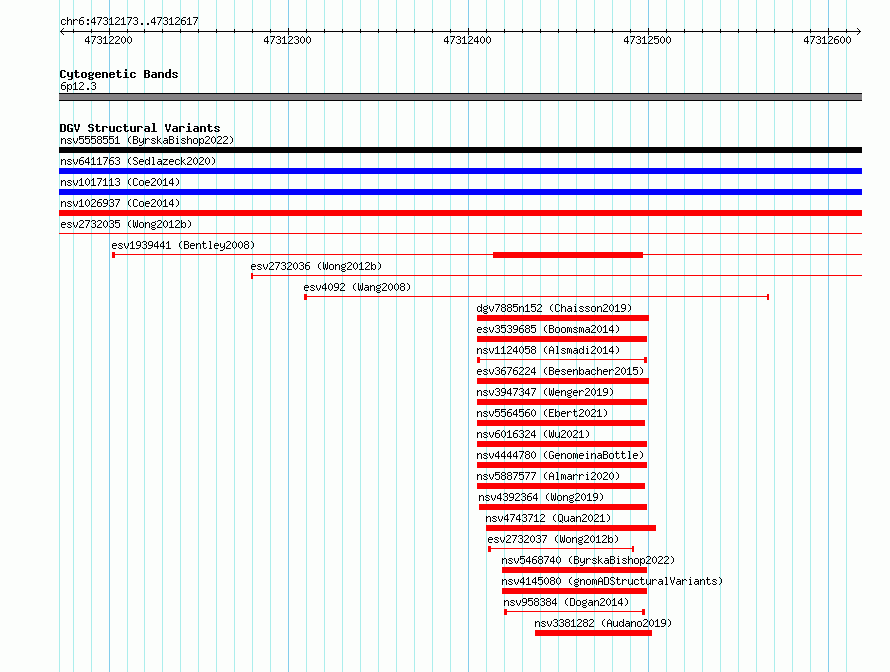Screen dimensions: 890x672
Task: Select the gray 6p12.3 cytogenetic band bar
Action: (x=460, y=97)
